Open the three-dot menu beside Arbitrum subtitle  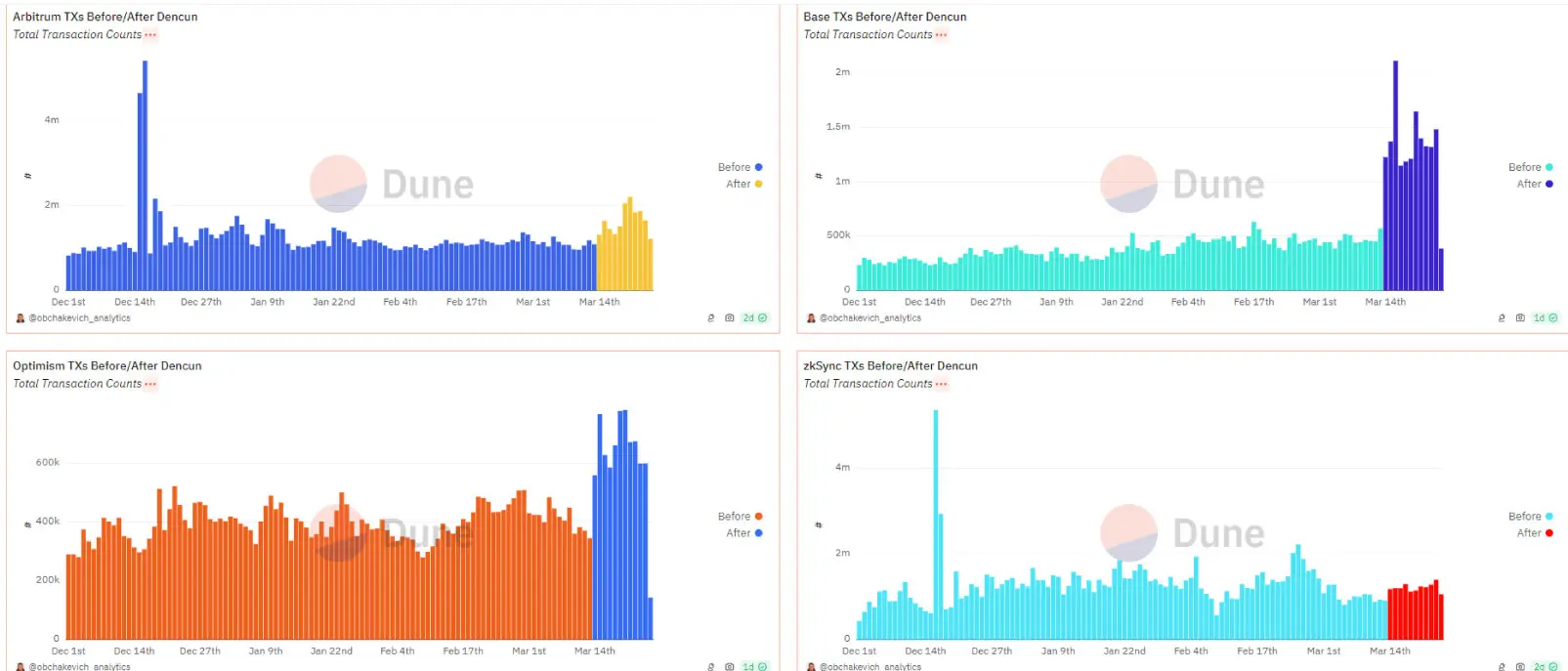(x=150, y=35)
